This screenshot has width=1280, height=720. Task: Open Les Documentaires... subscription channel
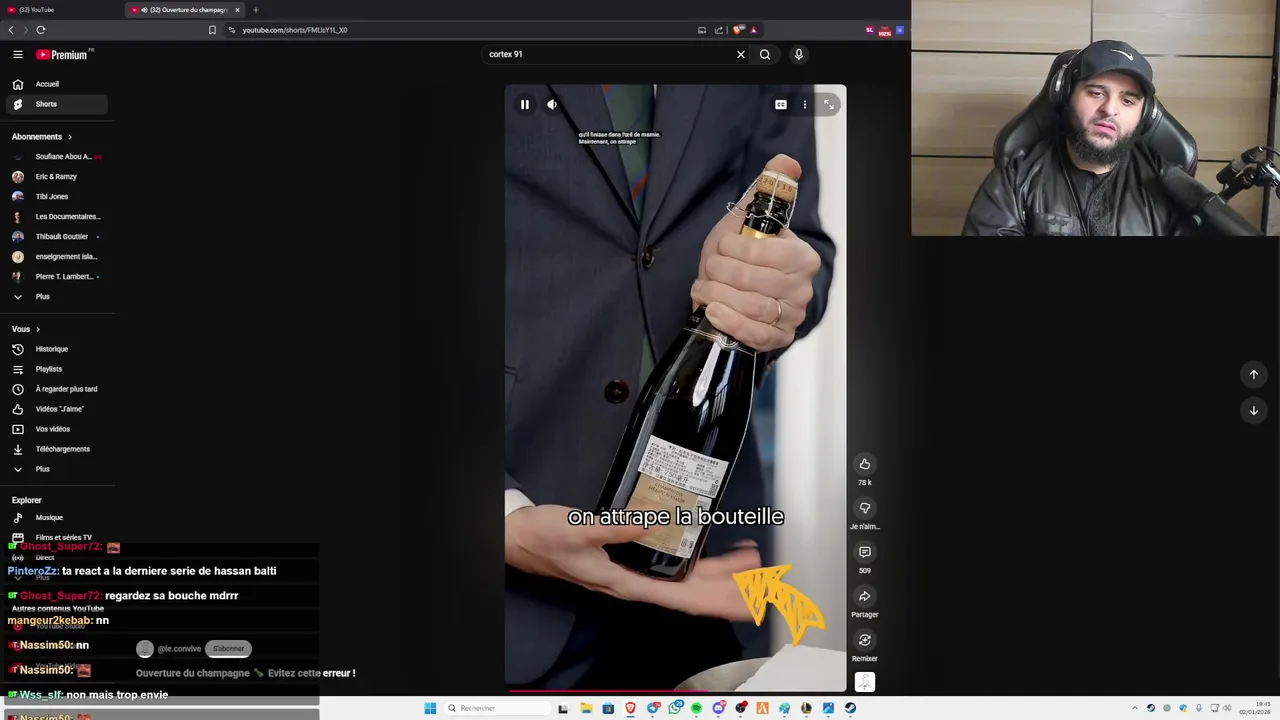[57, 216]
